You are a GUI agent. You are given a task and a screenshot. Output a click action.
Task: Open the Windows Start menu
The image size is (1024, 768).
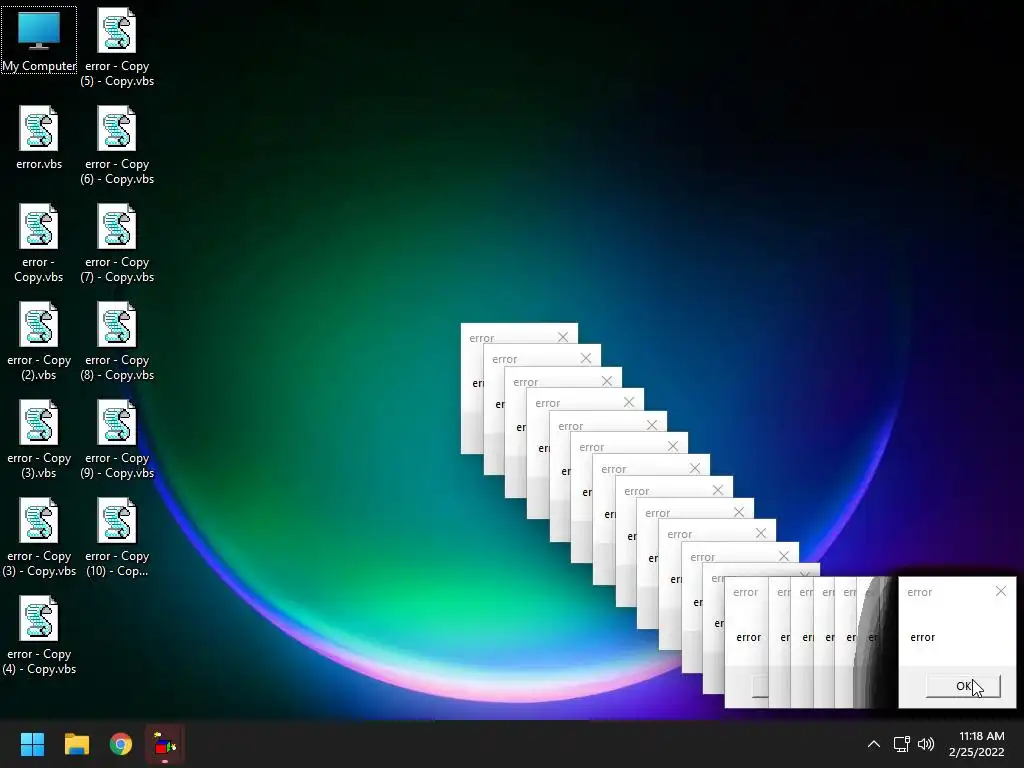(32, 744)
